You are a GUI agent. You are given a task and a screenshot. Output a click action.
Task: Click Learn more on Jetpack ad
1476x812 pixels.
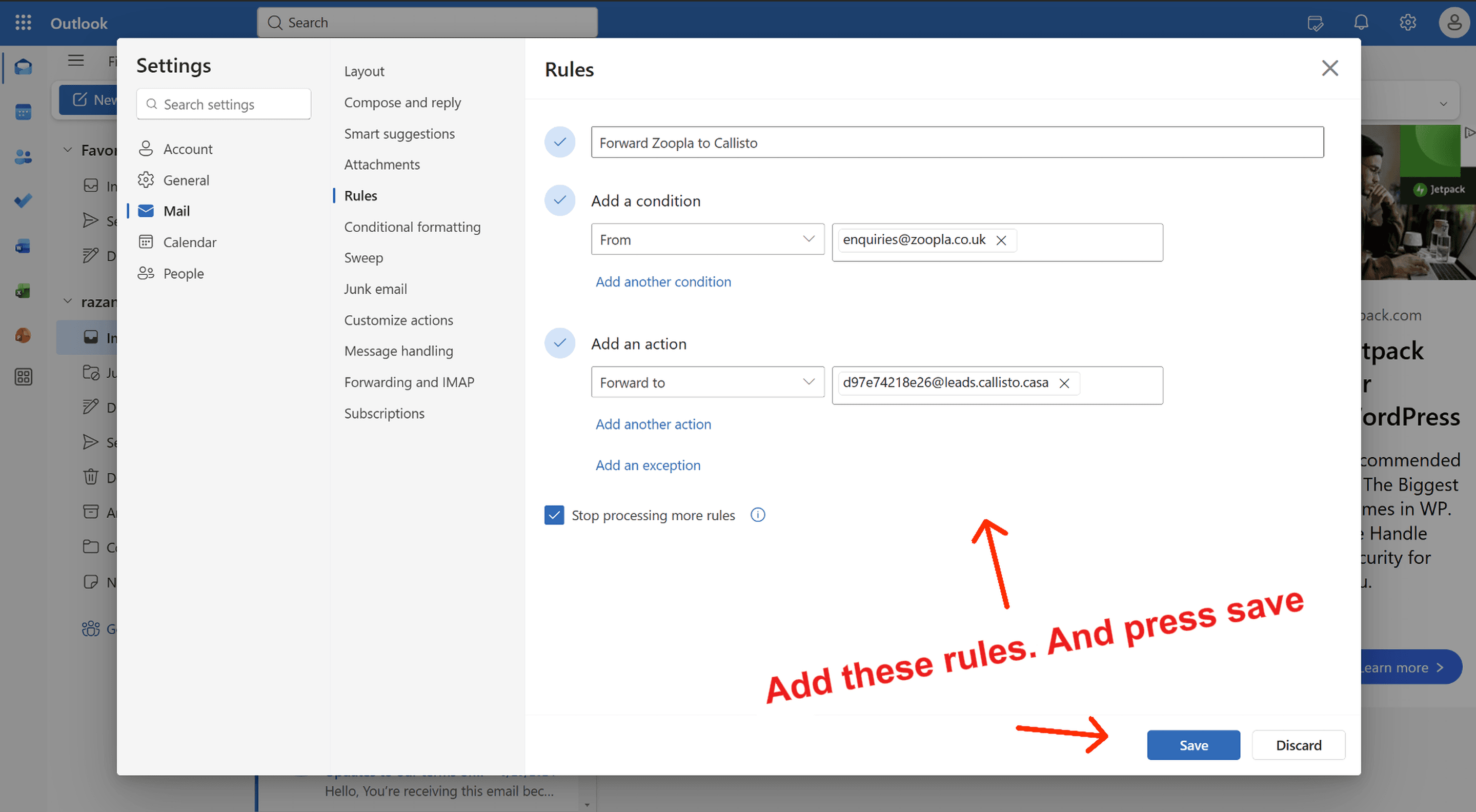point(1411,667)
